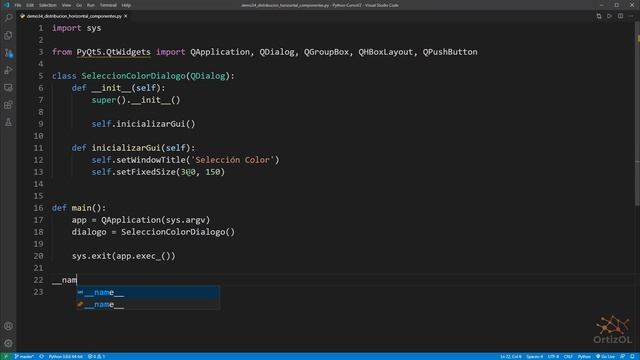Open errors and warnings count in status bar

(97, 356)
